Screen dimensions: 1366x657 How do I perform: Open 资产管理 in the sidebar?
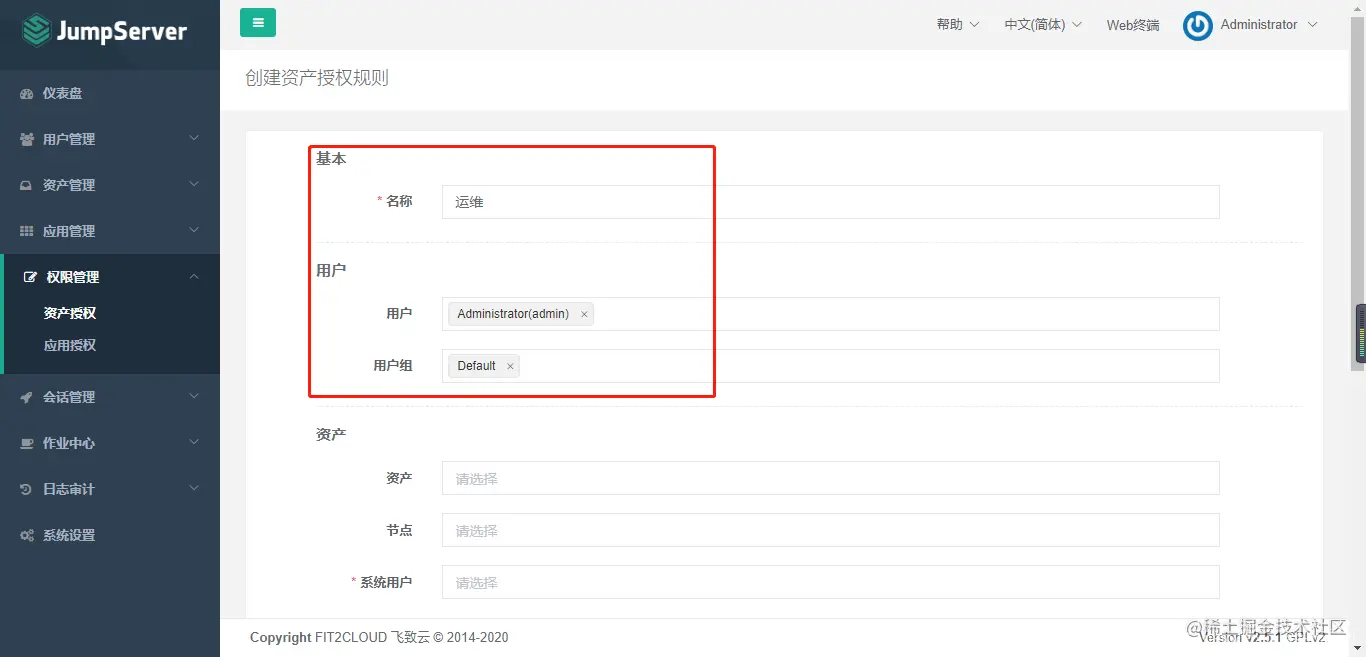[x=110, y=185]
